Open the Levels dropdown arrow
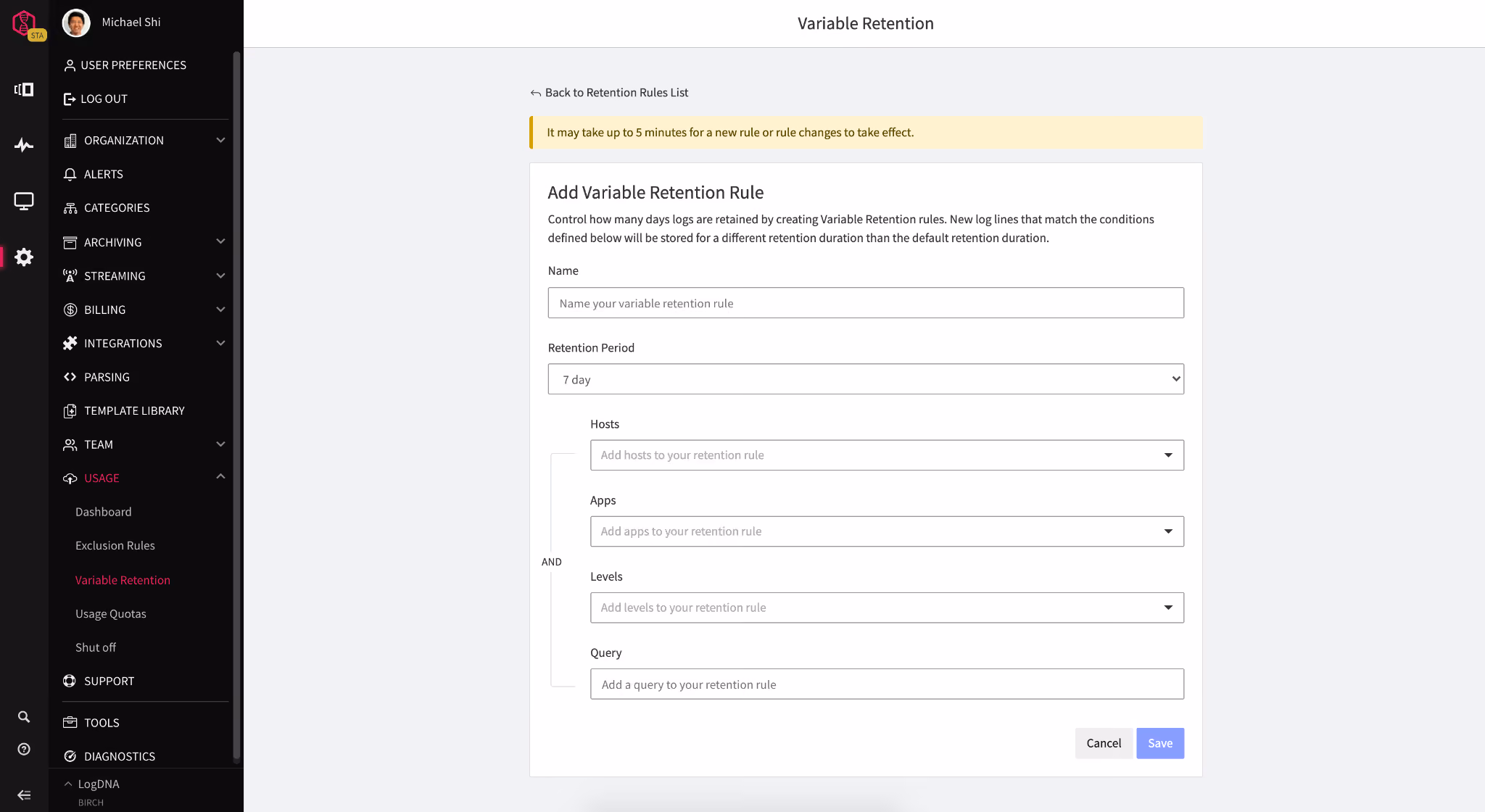Image resolution: width=1485 pixels, height=812 pixels. tap(1168, 608)
